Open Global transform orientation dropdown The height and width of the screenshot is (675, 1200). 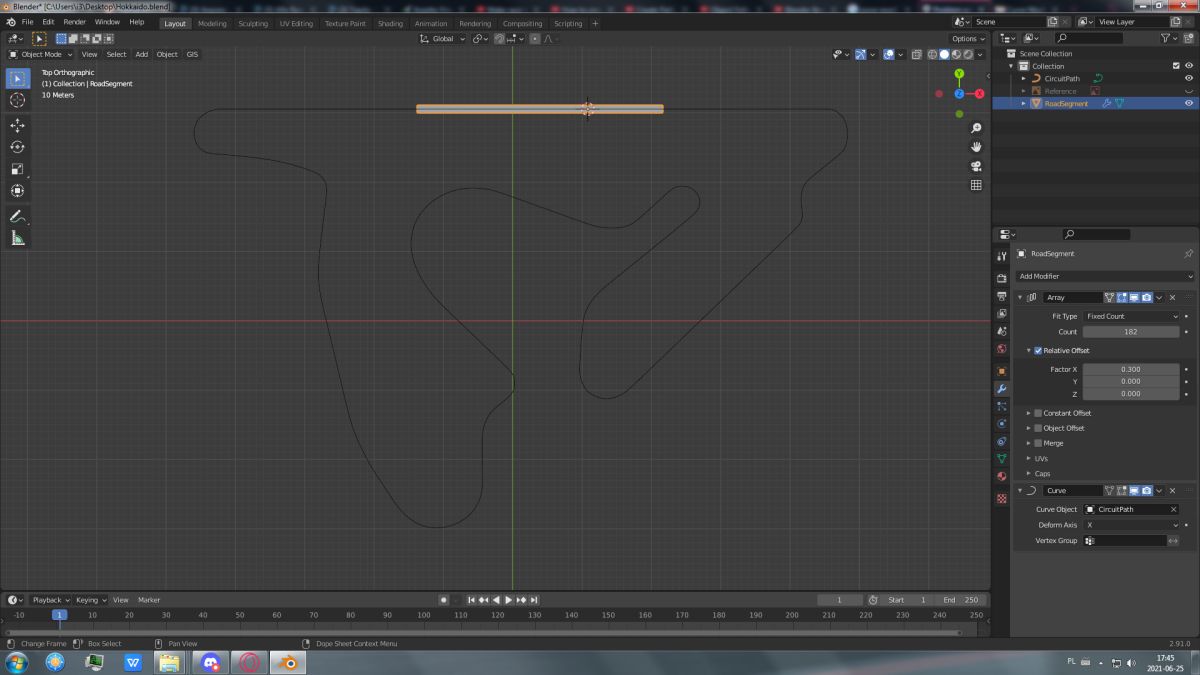pyautogui.click(x=442, y=39)
